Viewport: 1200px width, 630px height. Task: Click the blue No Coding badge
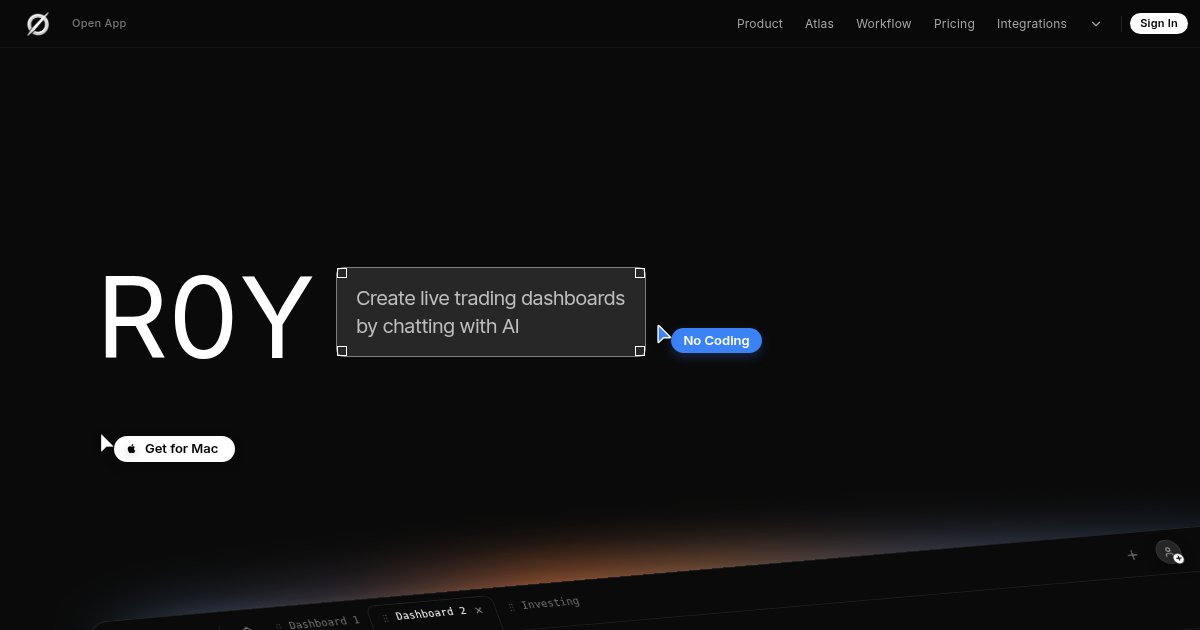point(716,341)
